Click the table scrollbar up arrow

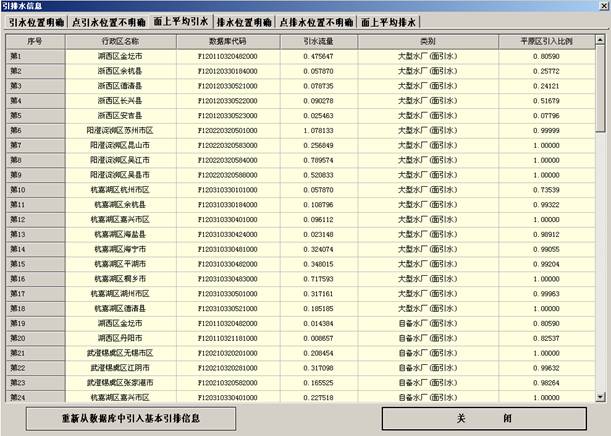tap(601, 39)
